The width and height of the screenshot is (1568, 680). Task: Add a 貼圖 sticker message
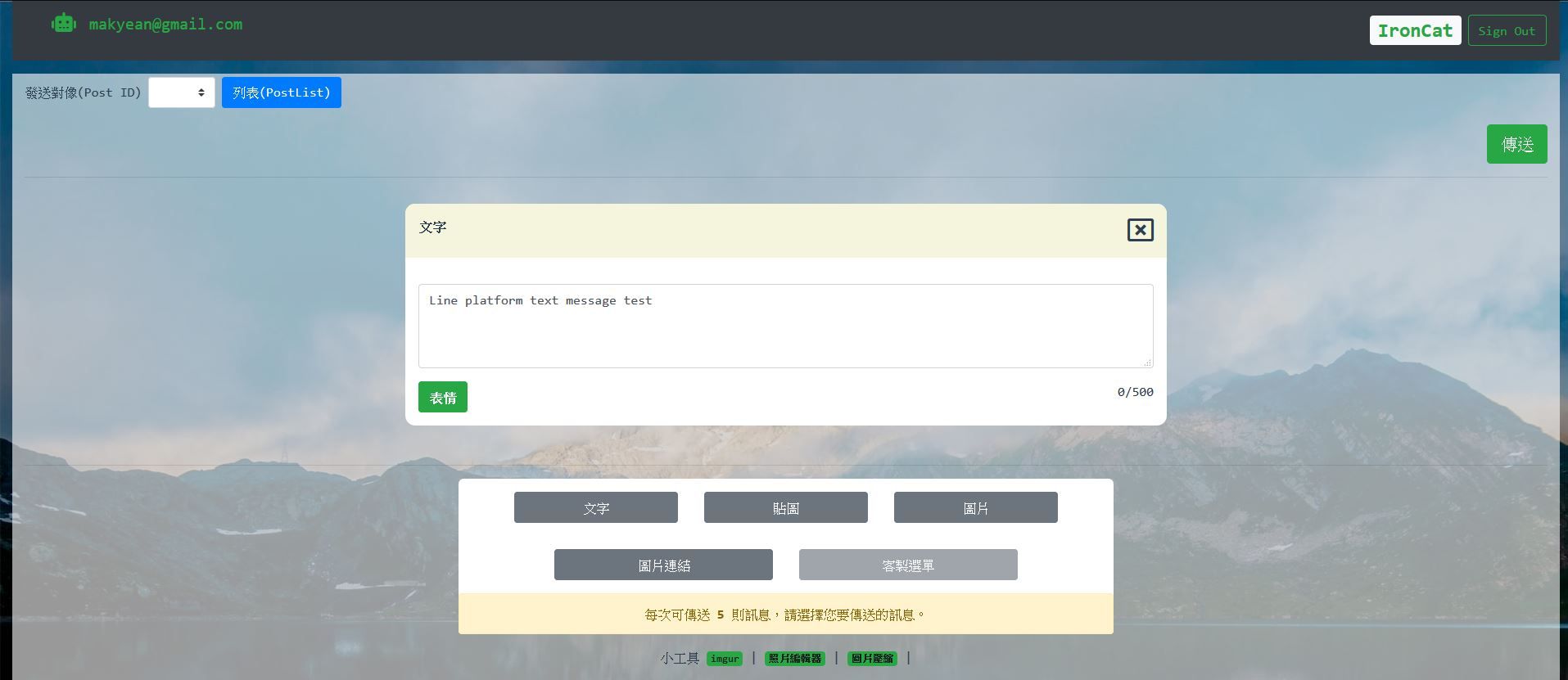tap(786, 507)
